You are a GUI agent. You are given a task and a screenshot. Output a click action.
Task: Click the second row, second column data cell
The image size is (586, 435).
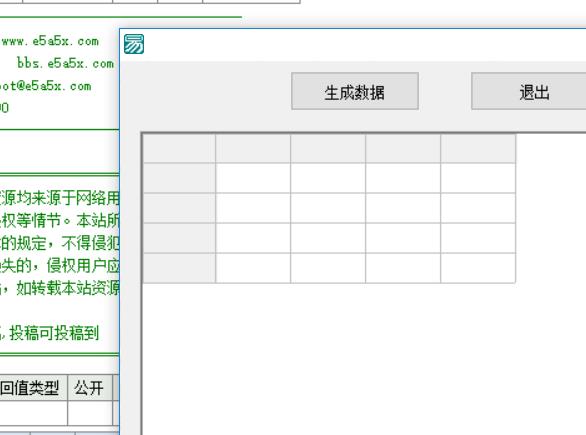328,208
